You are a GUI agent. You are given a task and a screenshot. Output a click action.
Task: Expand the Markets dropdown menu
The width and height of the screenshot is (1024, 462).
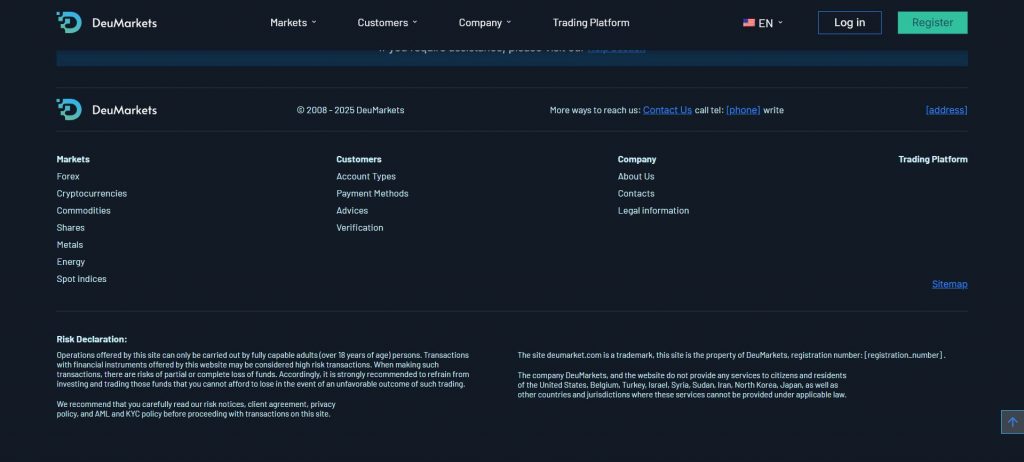(293, 23)
